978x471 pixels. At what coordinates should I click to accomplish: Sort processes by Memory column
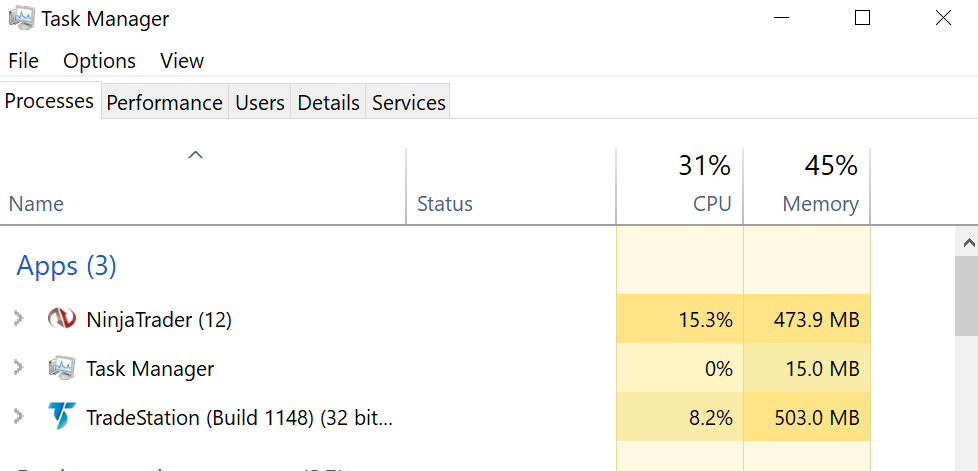click(820, 204)
